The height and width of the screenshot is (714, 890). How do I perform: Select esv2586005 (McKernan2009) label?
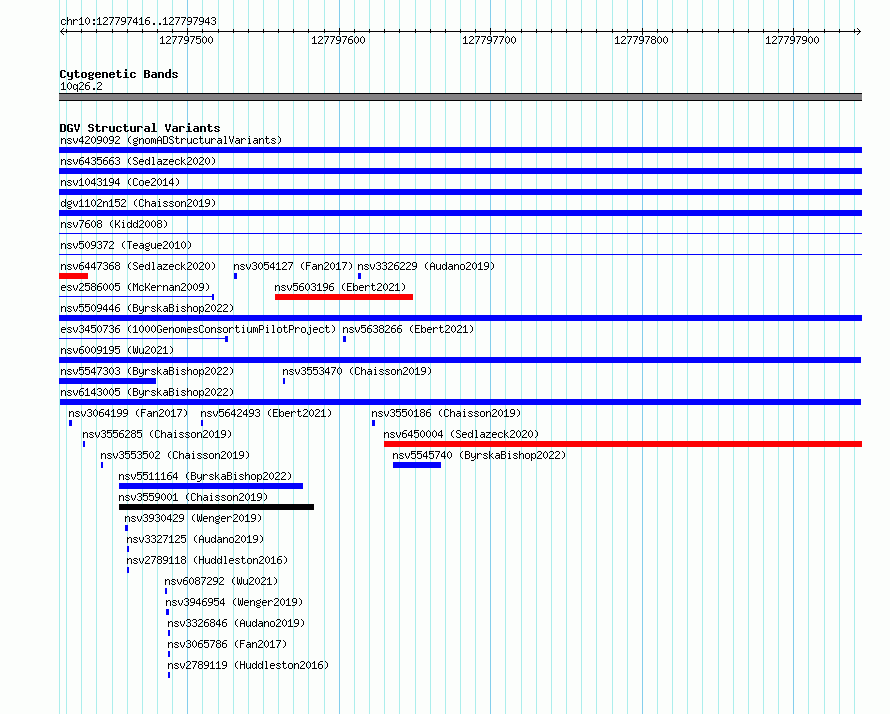[x=135, y=287]
